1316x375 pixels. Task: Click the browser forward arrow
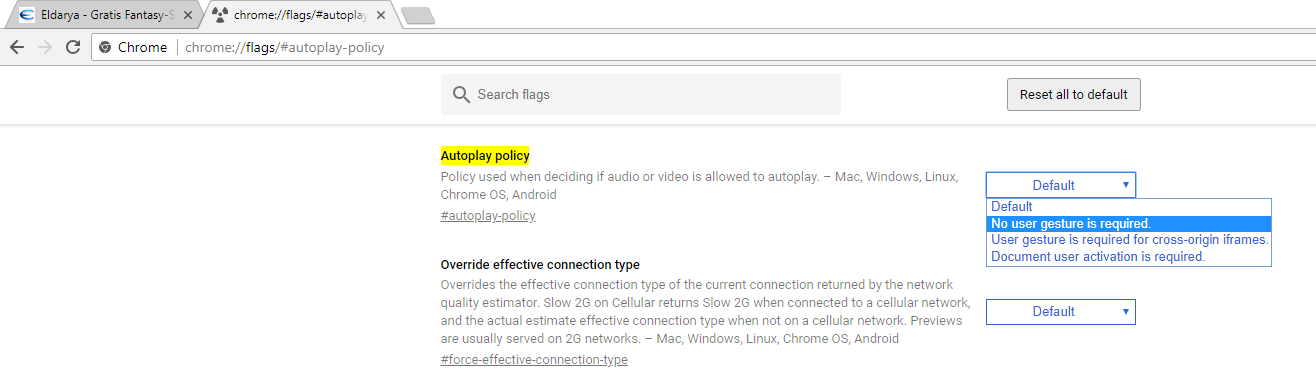[45, 47]
